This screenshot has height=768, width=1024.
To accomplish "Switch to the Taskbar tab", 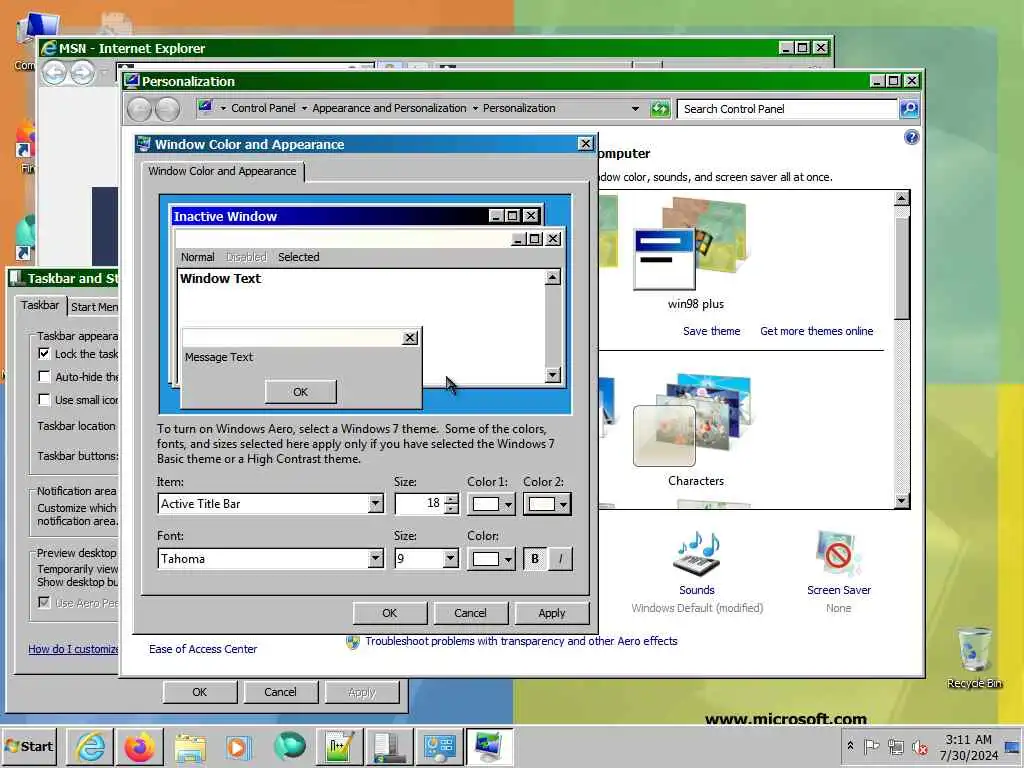I will (x=40, y=305).
